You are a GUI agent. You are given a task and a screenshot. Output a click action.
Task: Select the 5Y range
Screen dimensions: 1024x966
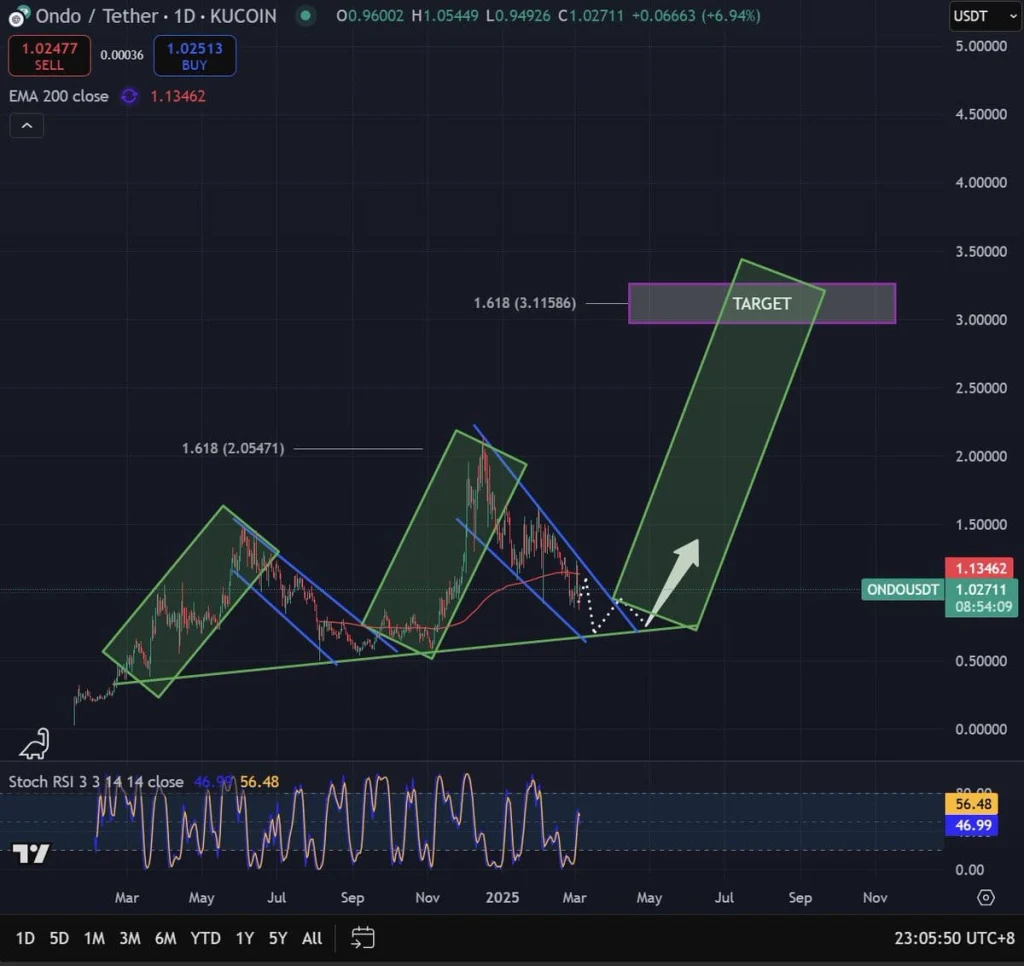pos(278,939)
